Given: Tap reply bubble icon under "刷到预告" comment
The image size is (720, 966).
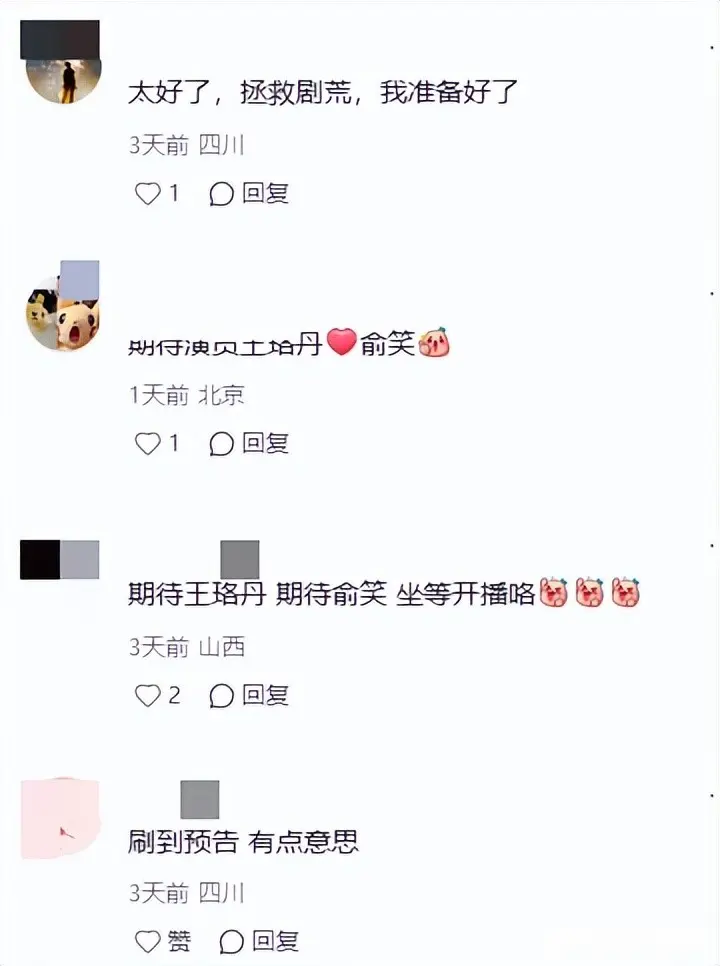Looking at the screenshot, I should click(x=231, y=941).
